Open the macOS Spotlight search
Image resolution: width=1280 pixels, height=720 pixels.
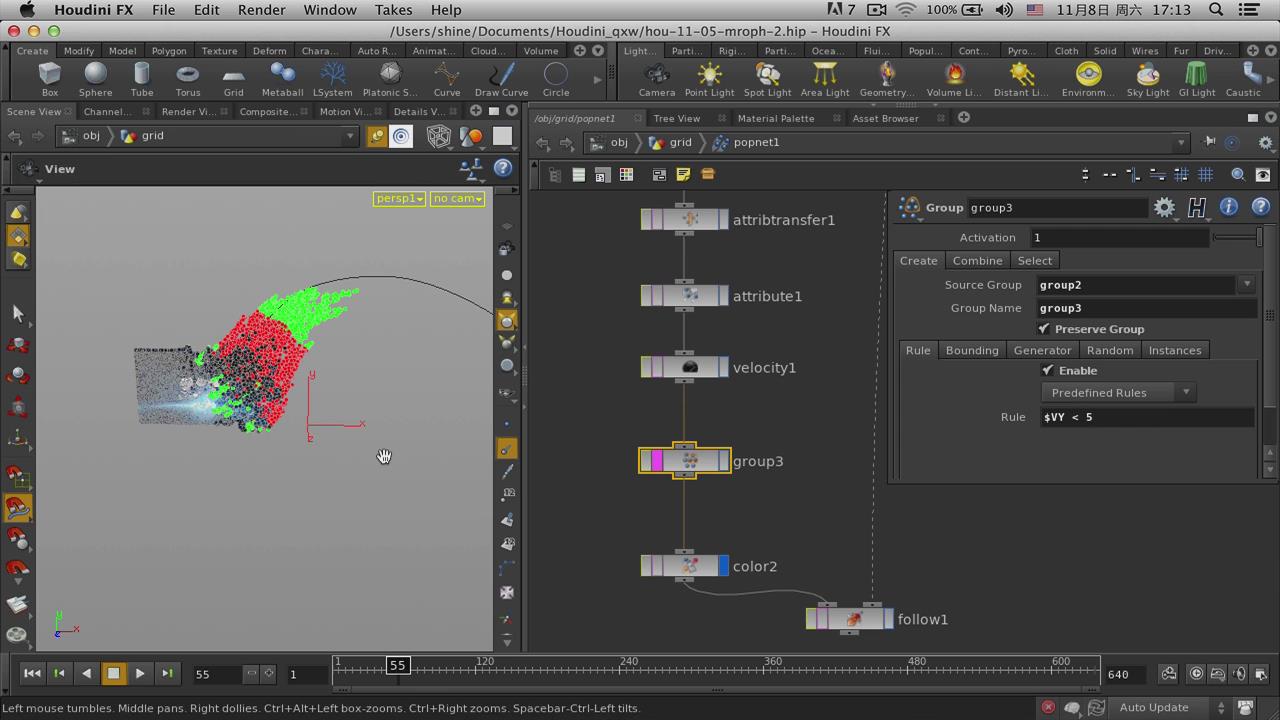point(1217,9)
